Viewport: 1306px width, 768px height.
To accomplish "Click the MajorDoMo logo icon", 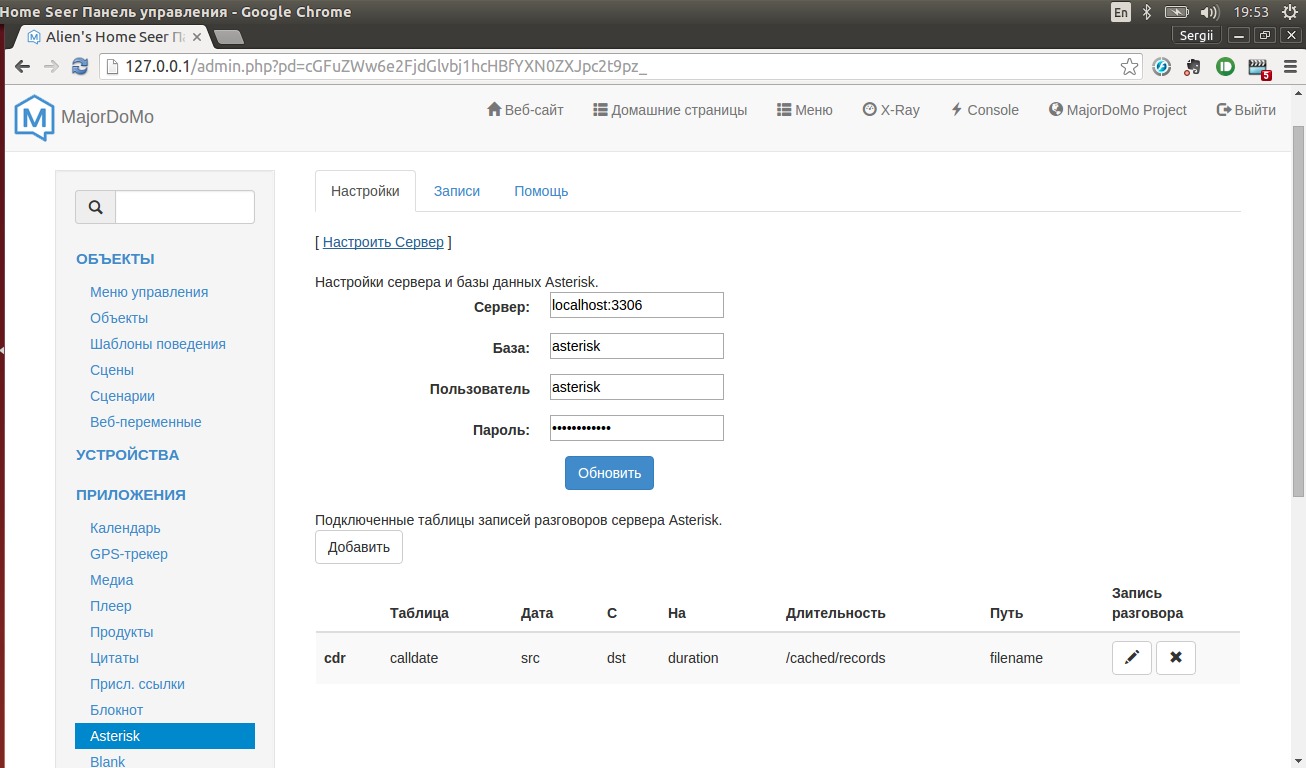I will pyautogui.click(x=34, y=117).
